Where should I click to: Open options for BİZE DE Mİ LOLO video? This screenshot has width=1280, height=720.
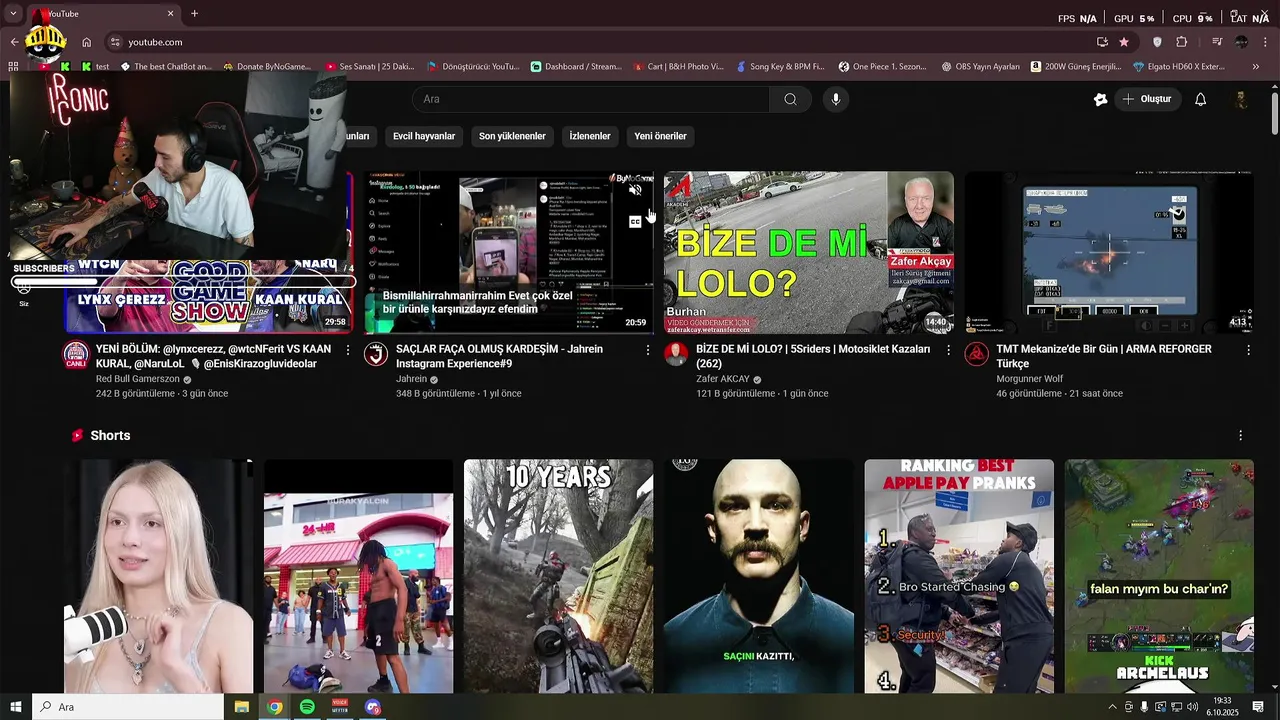point(948,350)
